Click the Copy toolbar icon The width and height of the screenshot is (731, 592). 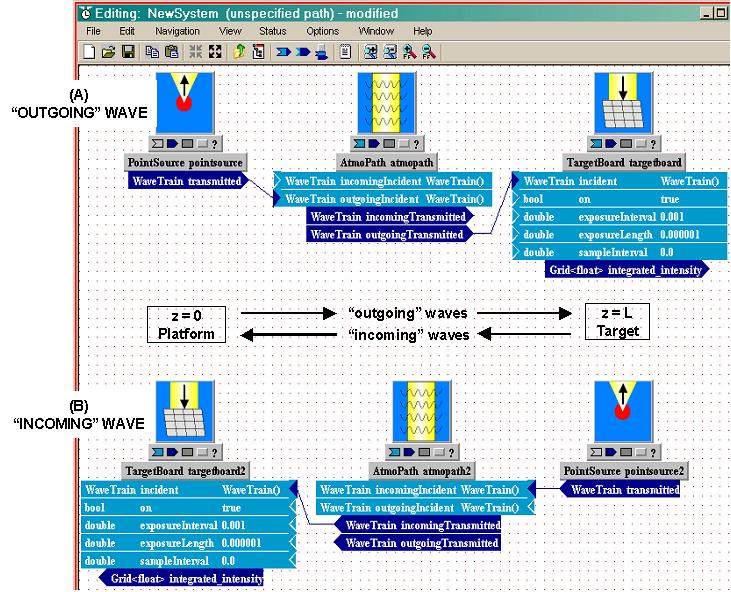coord(152,52)
